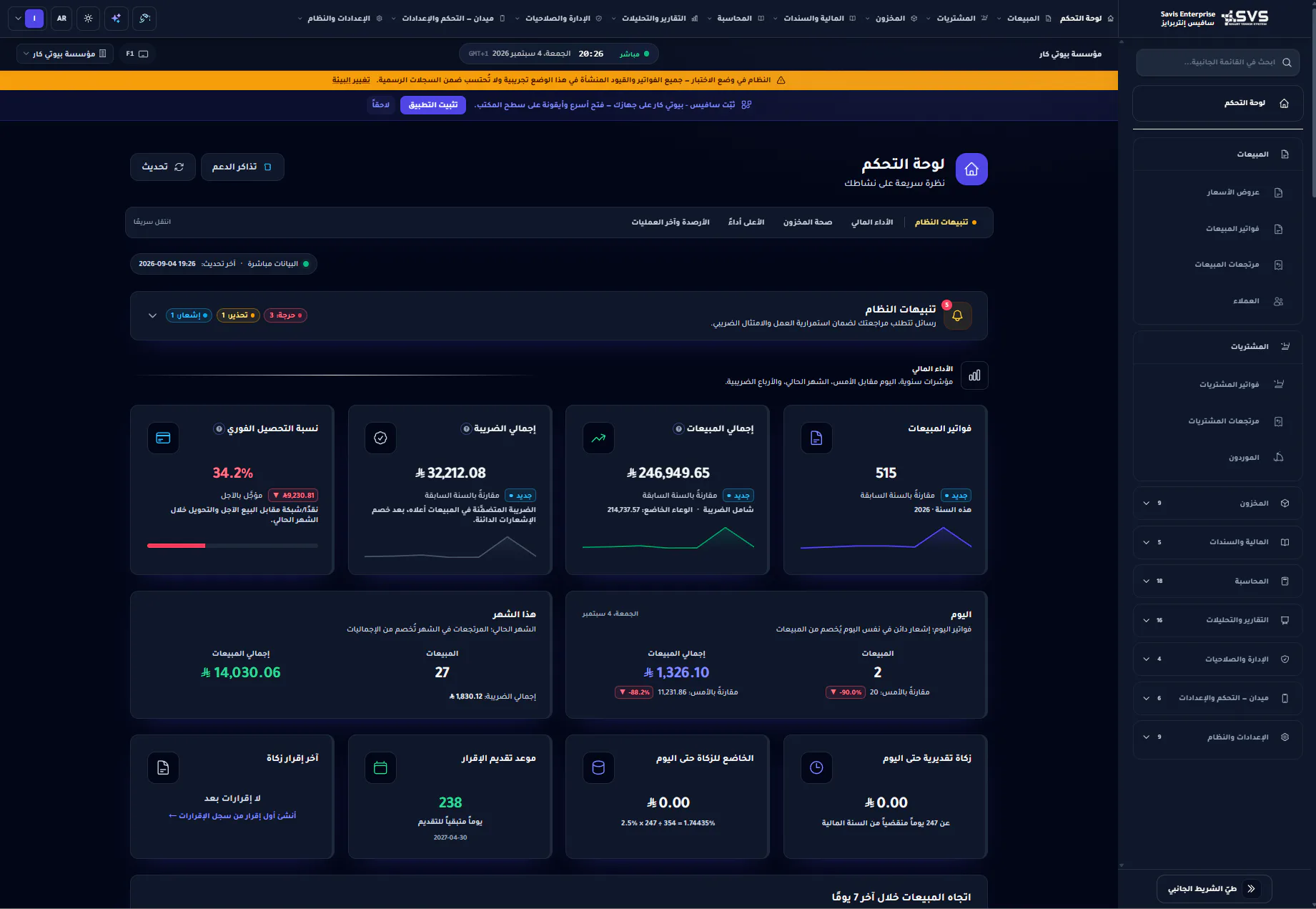Collapse sidebar with طي الشريط الجانبي
1316x909 pixels.
(1214, 889)
